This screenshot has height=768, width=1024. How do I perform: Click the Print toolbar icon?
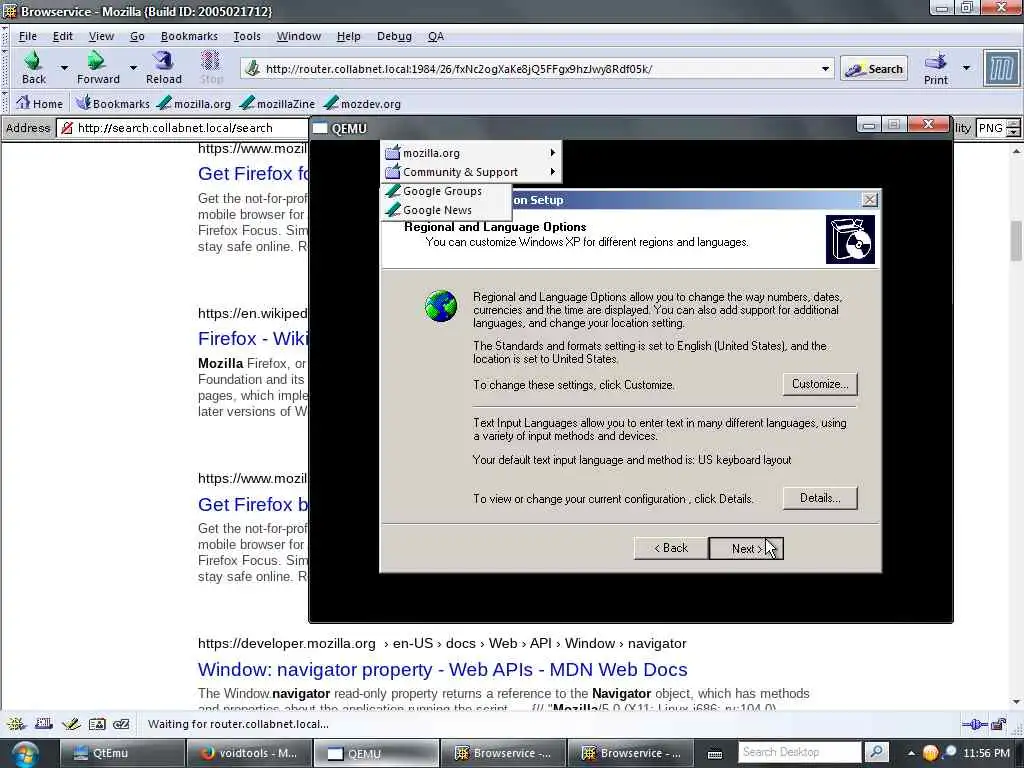pyautogui.click(x=936, y=61)
